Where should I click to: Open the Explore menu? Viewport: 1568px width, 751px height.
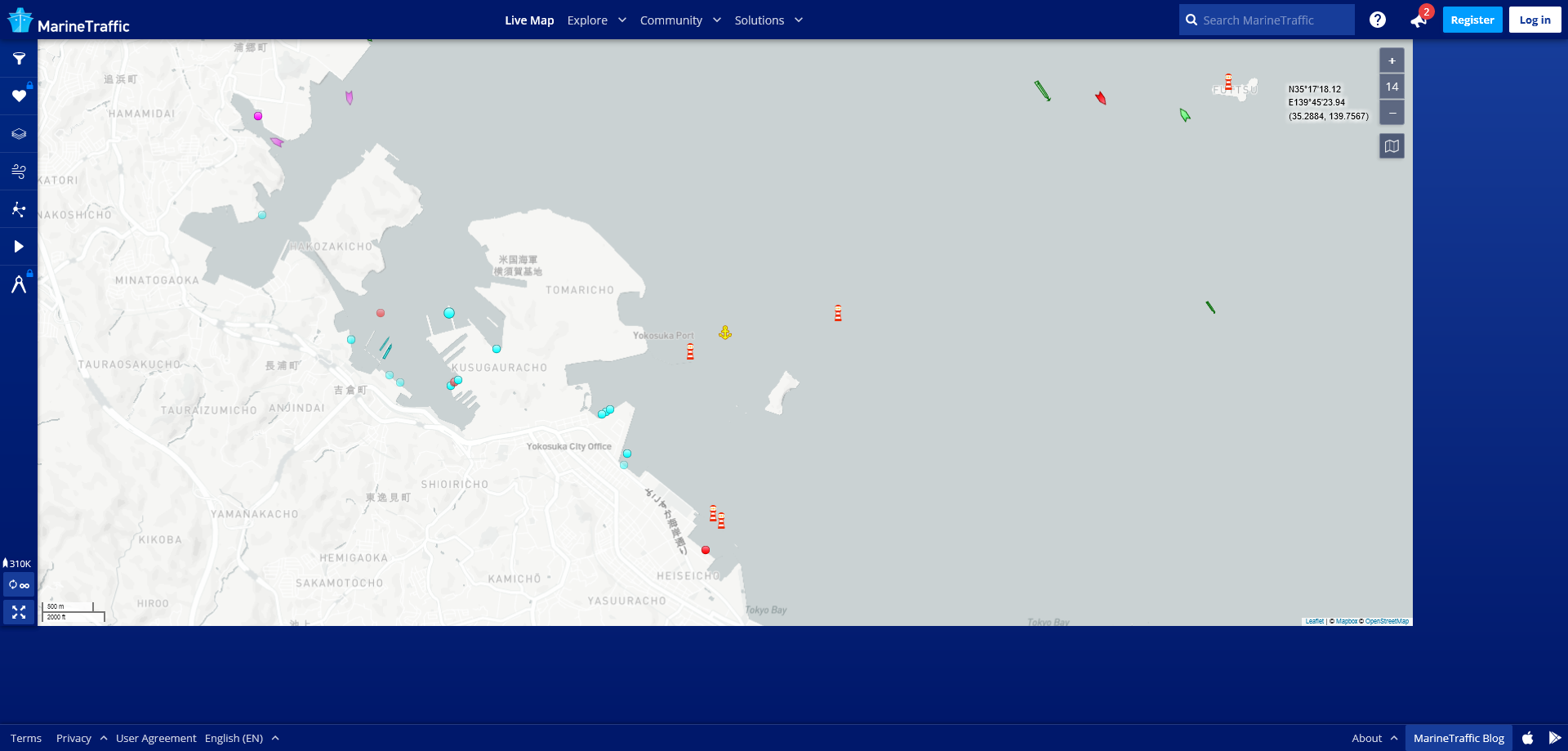(x=587, y=20)
